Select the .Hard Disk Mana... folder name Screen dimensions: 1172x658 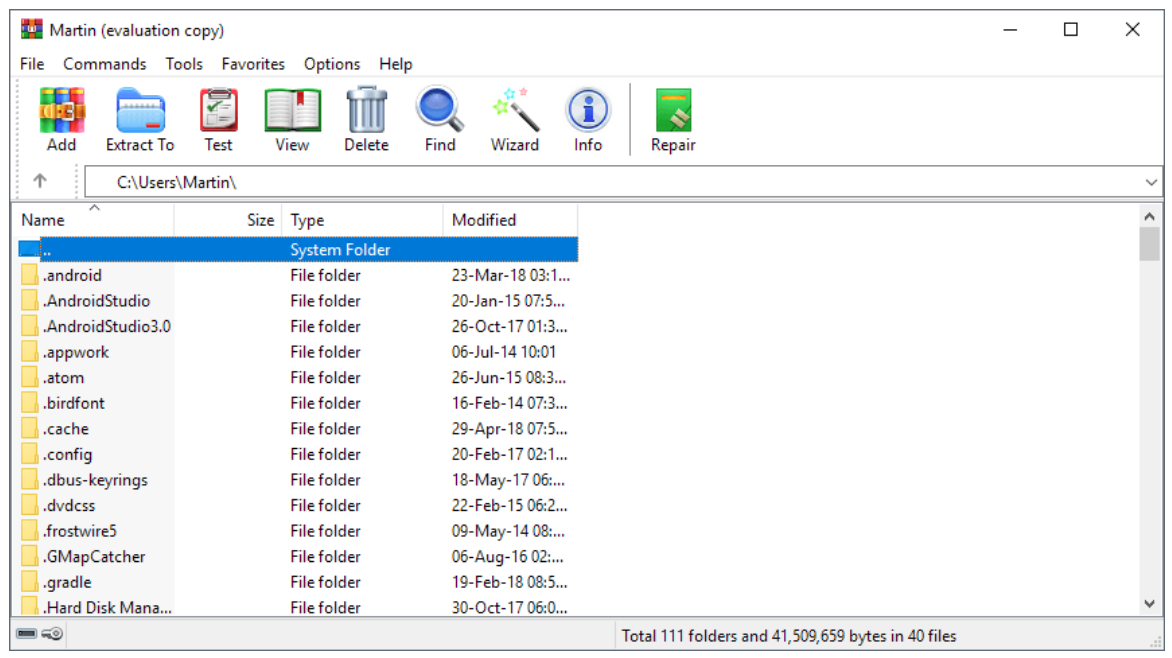point(108,607)
